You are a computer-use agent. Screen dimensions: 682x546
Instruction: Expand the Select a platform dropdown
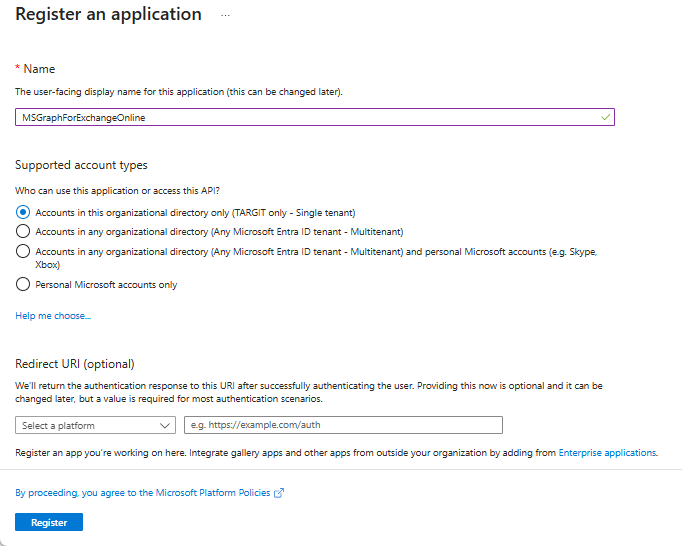tap(95, 425)
